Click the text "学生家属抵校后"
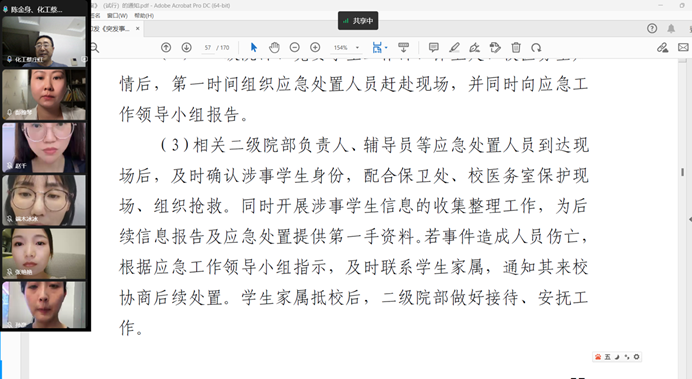692x379 pixels. click(301, 297)
